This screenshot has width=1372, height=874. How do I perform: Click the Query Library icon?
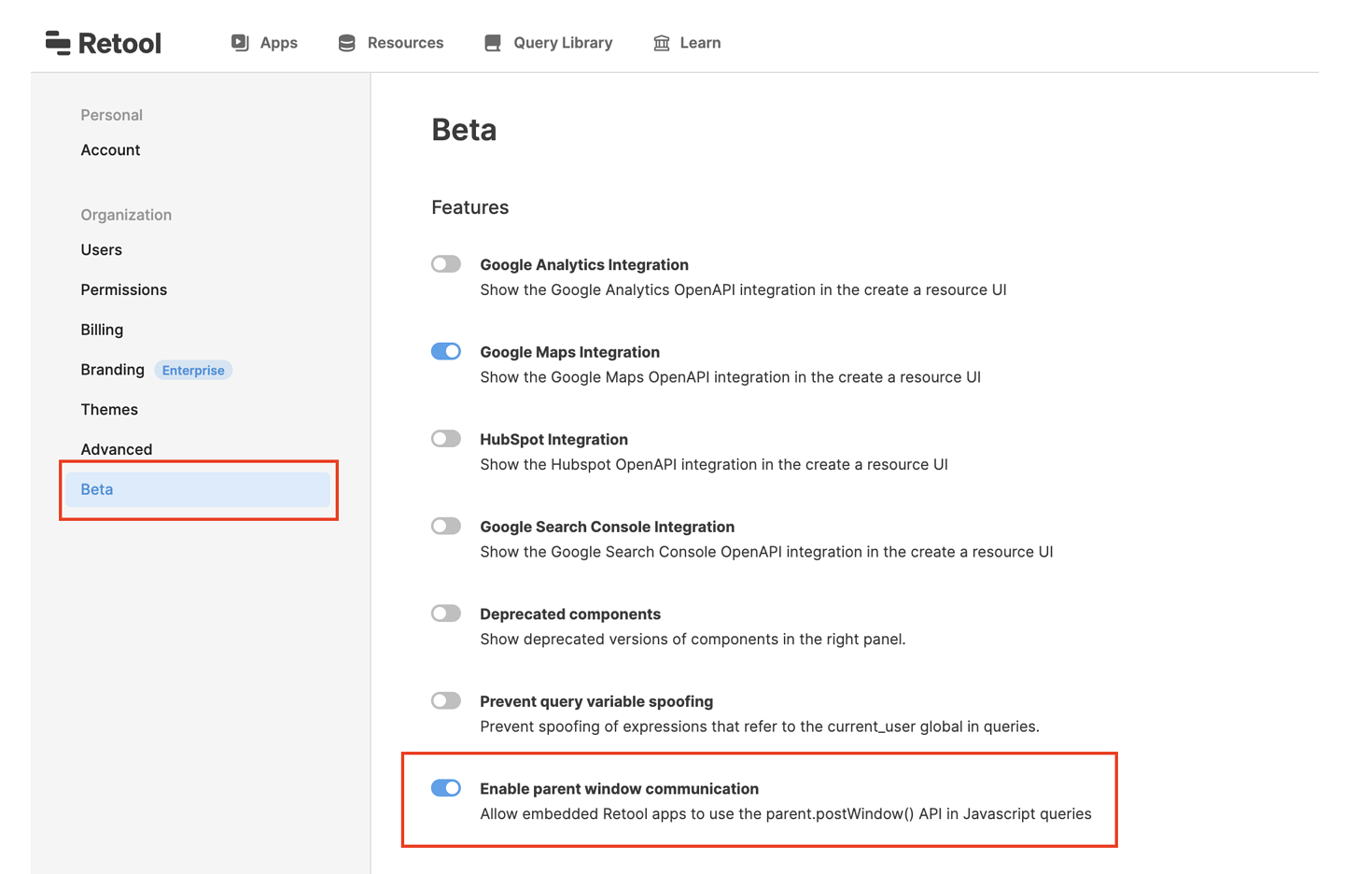pyautogui.click(x=493, y=43)
